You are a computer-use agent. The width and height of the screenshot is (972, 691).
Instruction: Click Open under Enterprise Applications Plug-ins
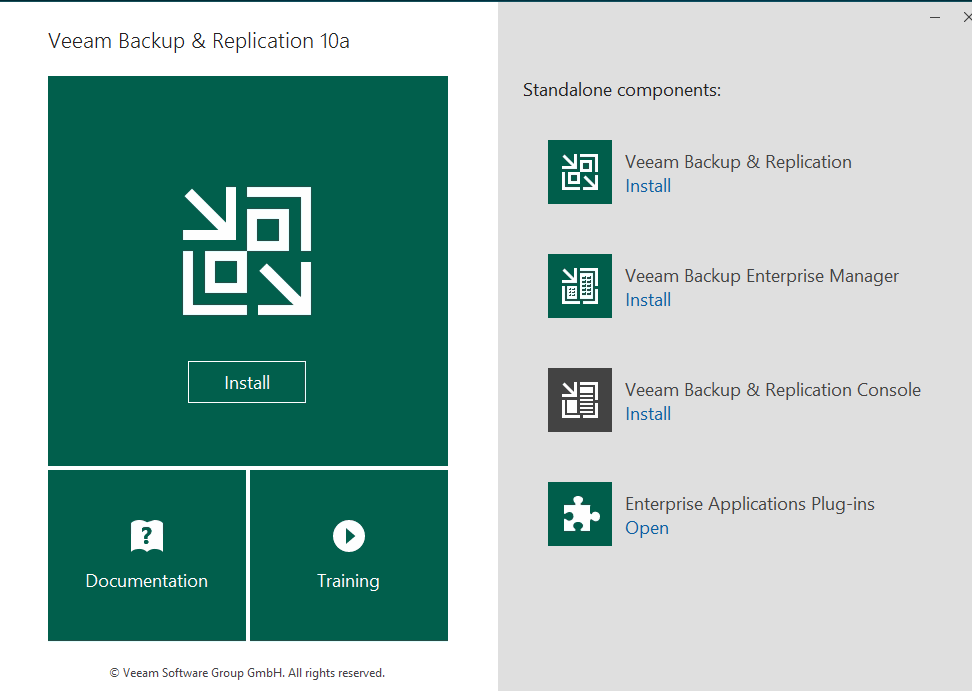tap(647, 528)
